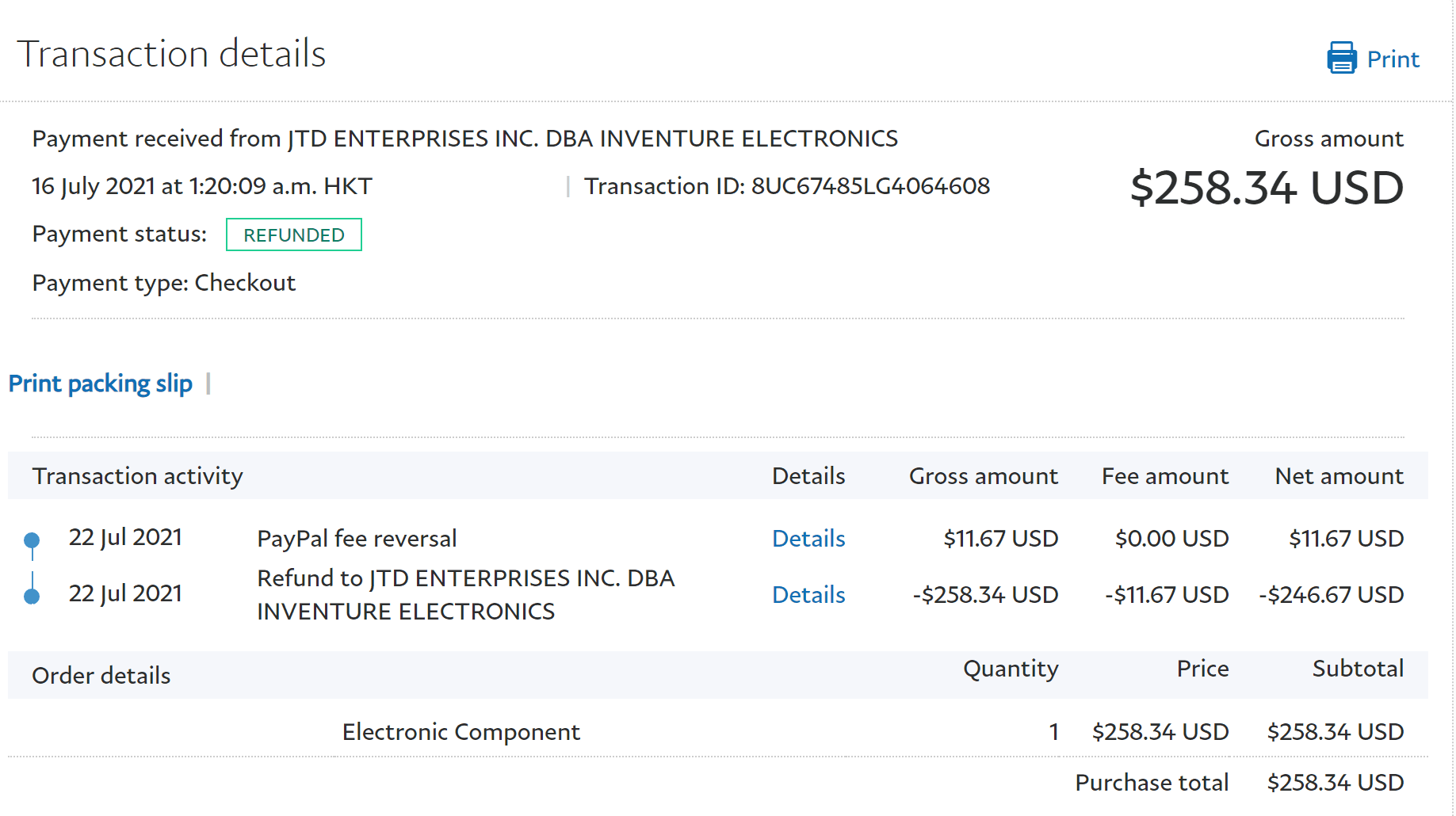Click the refund row timeline dot

(32, 596)
